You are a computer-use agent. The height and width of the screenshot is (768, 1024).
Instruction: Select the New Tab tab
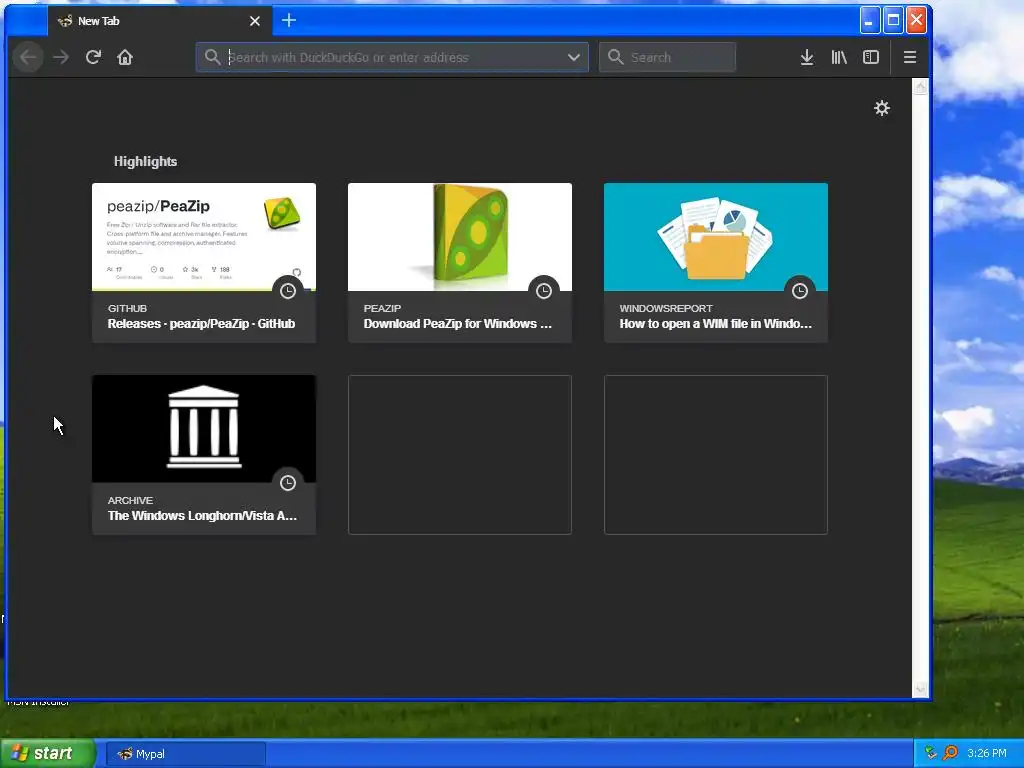(x=160, y=21)
